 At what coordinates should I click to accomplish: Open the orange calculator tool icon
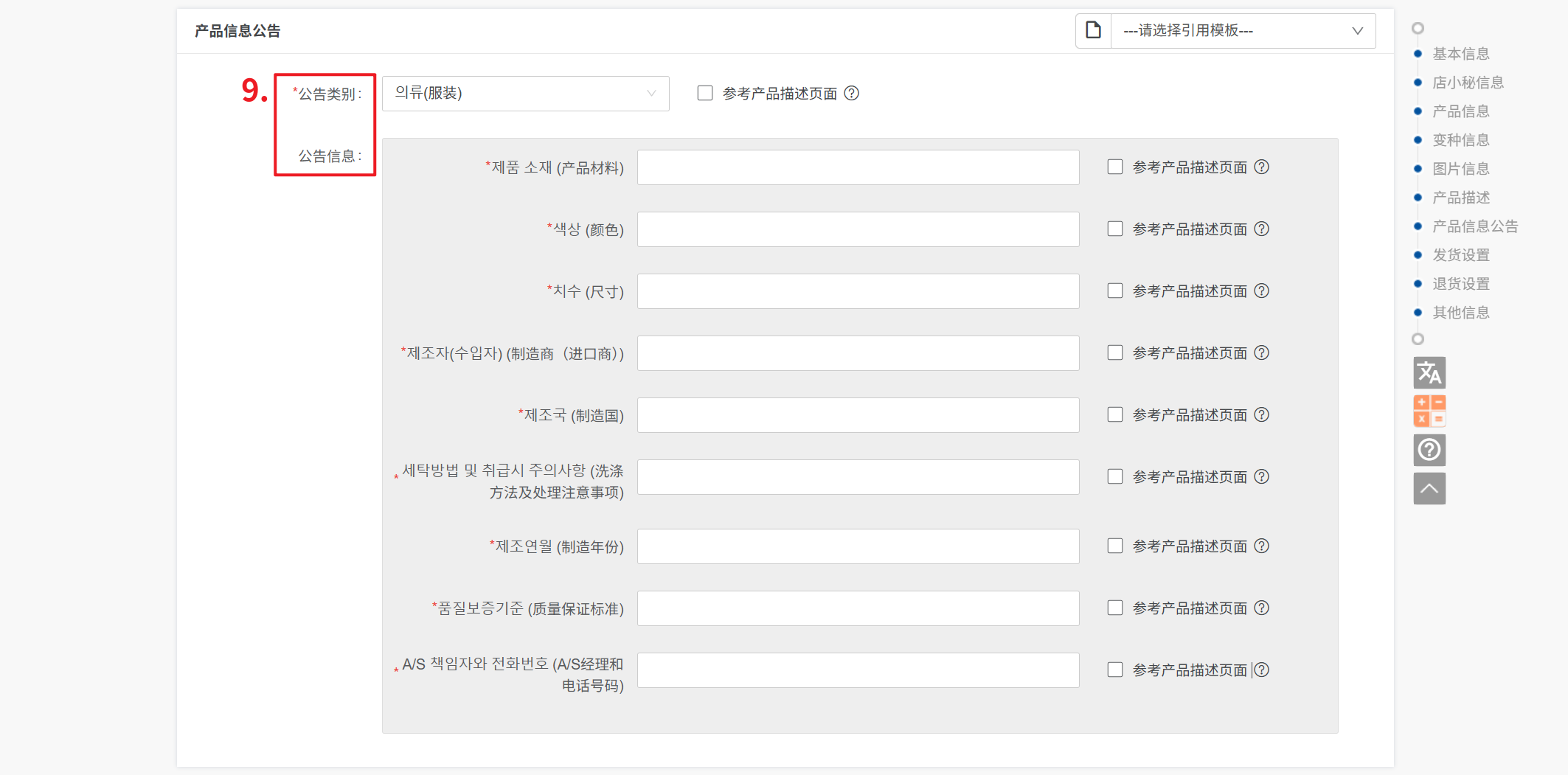click(1429, 411)
